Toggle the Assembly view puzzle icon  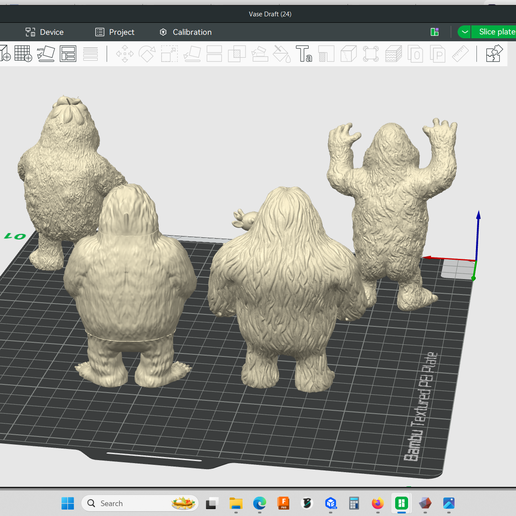[x=494, y=54]
